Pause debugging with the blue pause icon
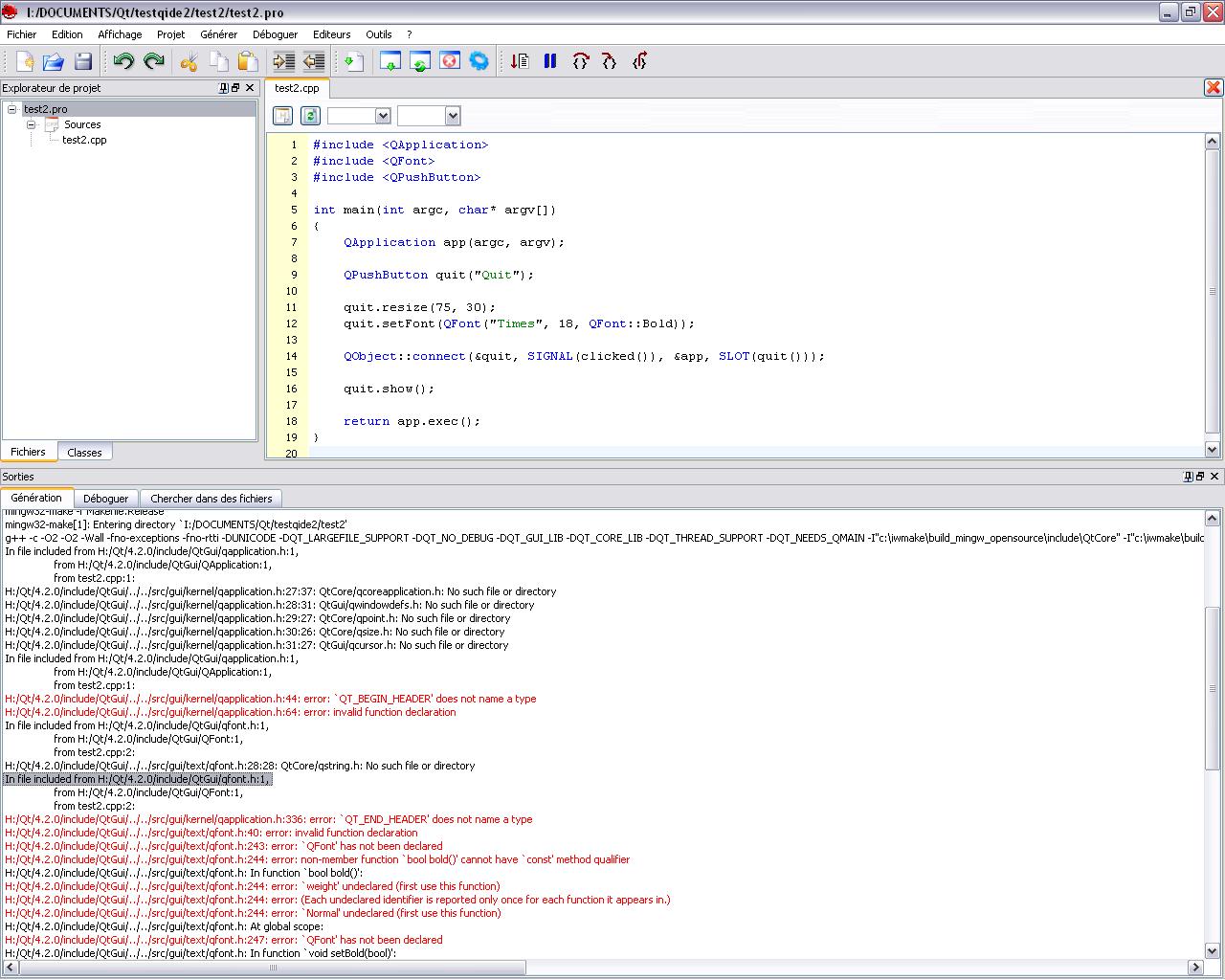This screenshot has height=980, width=1225. point(549,60)
